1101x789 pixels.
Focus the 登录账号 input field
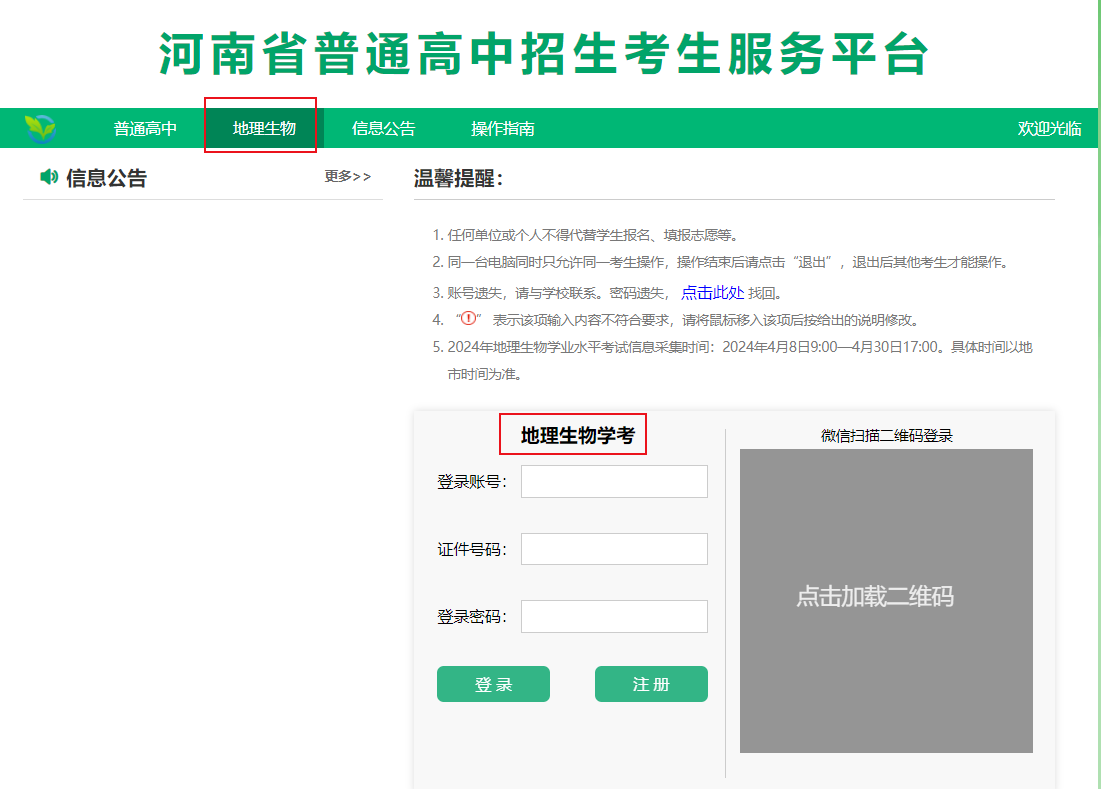[x=614, y=481]
